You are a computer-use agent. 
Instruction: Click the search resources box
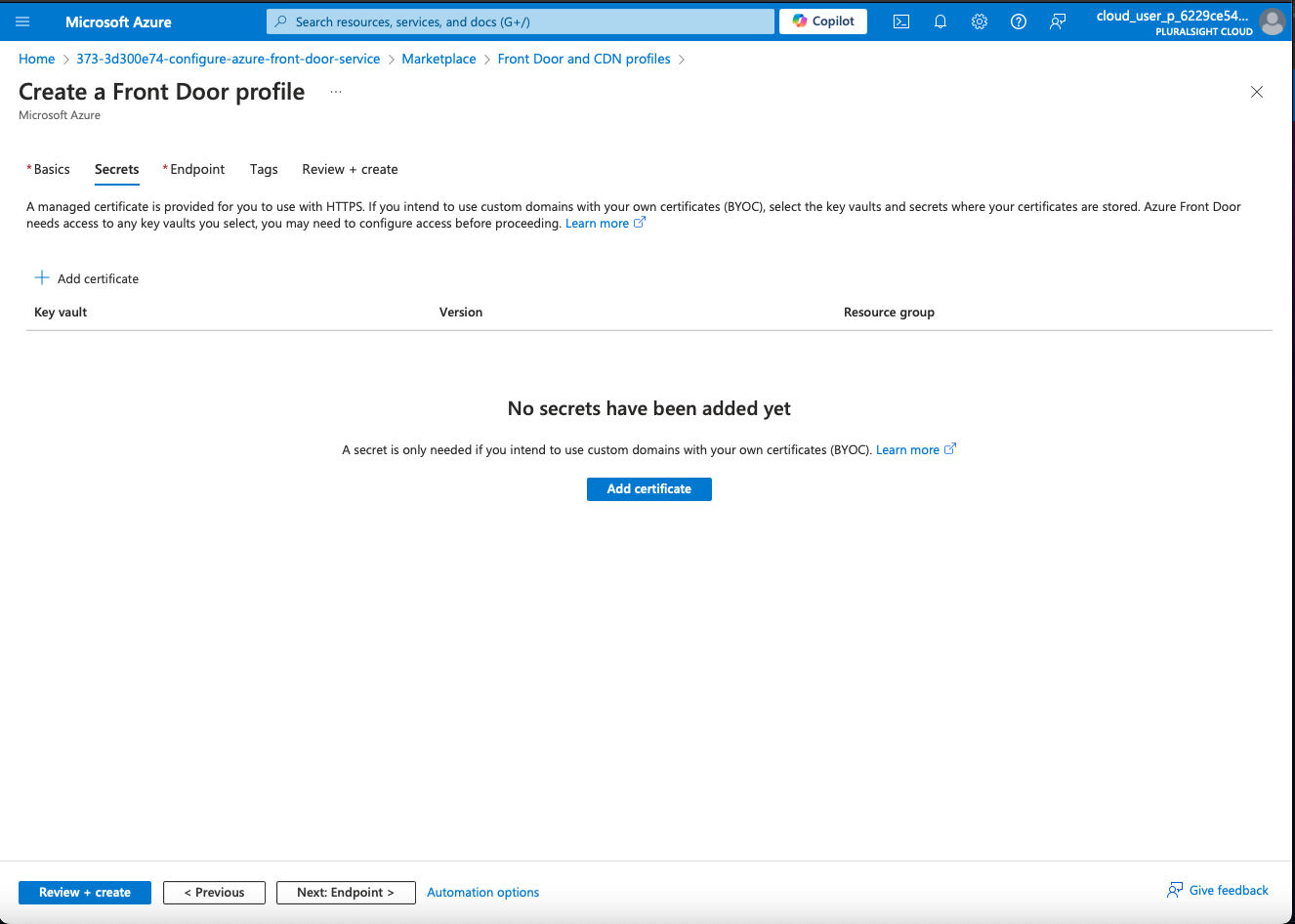click(x=520, y=21)
